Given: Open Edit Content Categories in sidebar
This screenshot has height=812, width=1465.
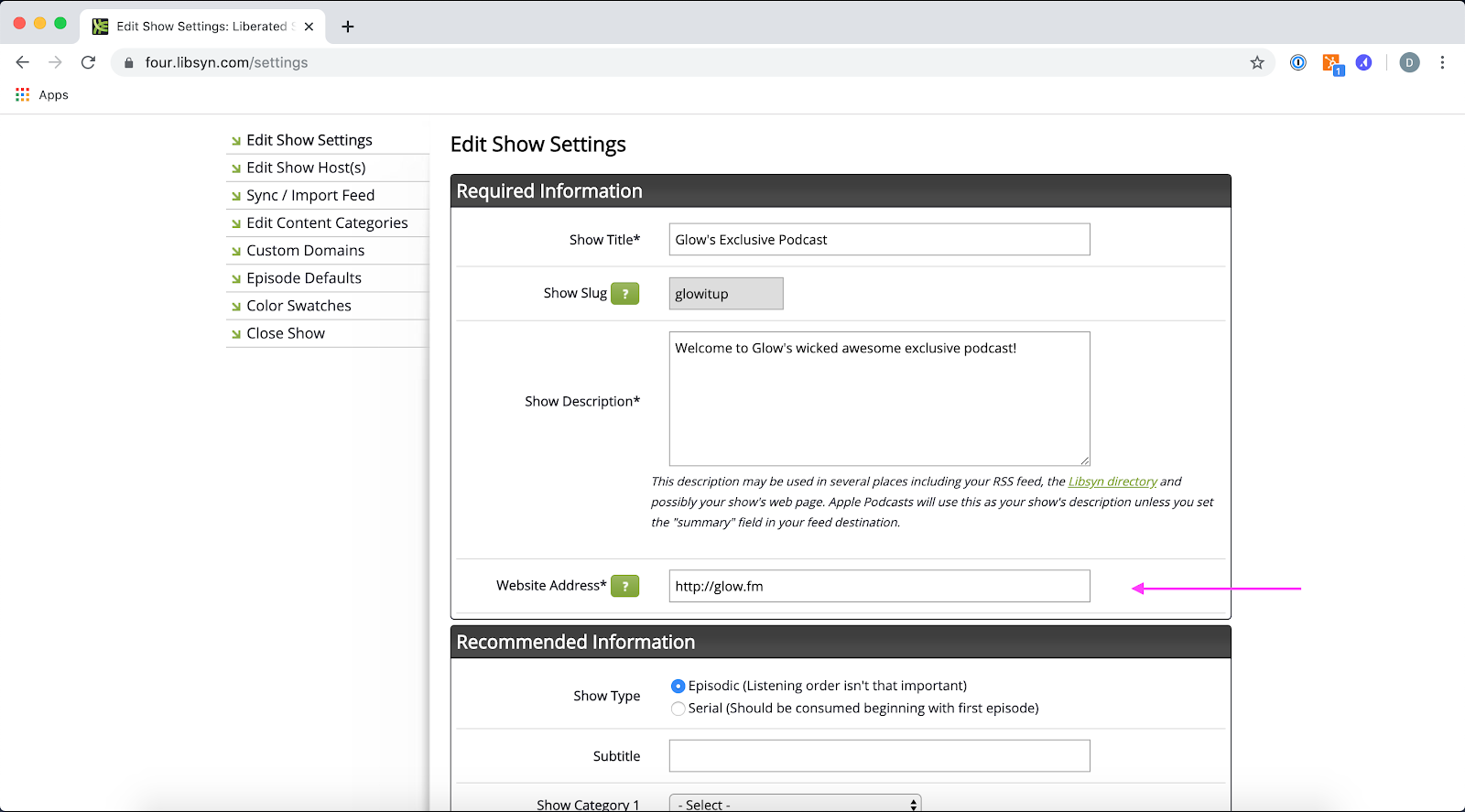Looking at the screenshot, I should coord(327,222).
